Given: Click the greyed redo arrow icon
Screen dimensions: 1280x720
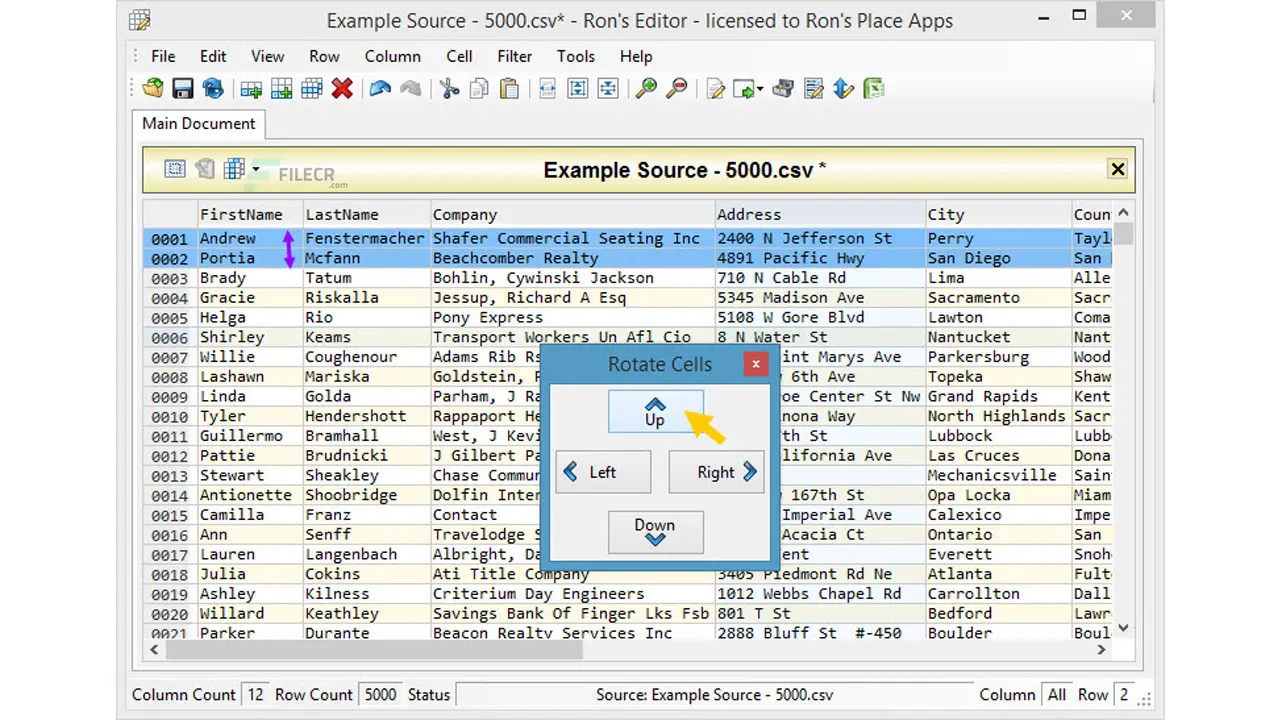Looking at the screenshot, I should coord(410,89).
